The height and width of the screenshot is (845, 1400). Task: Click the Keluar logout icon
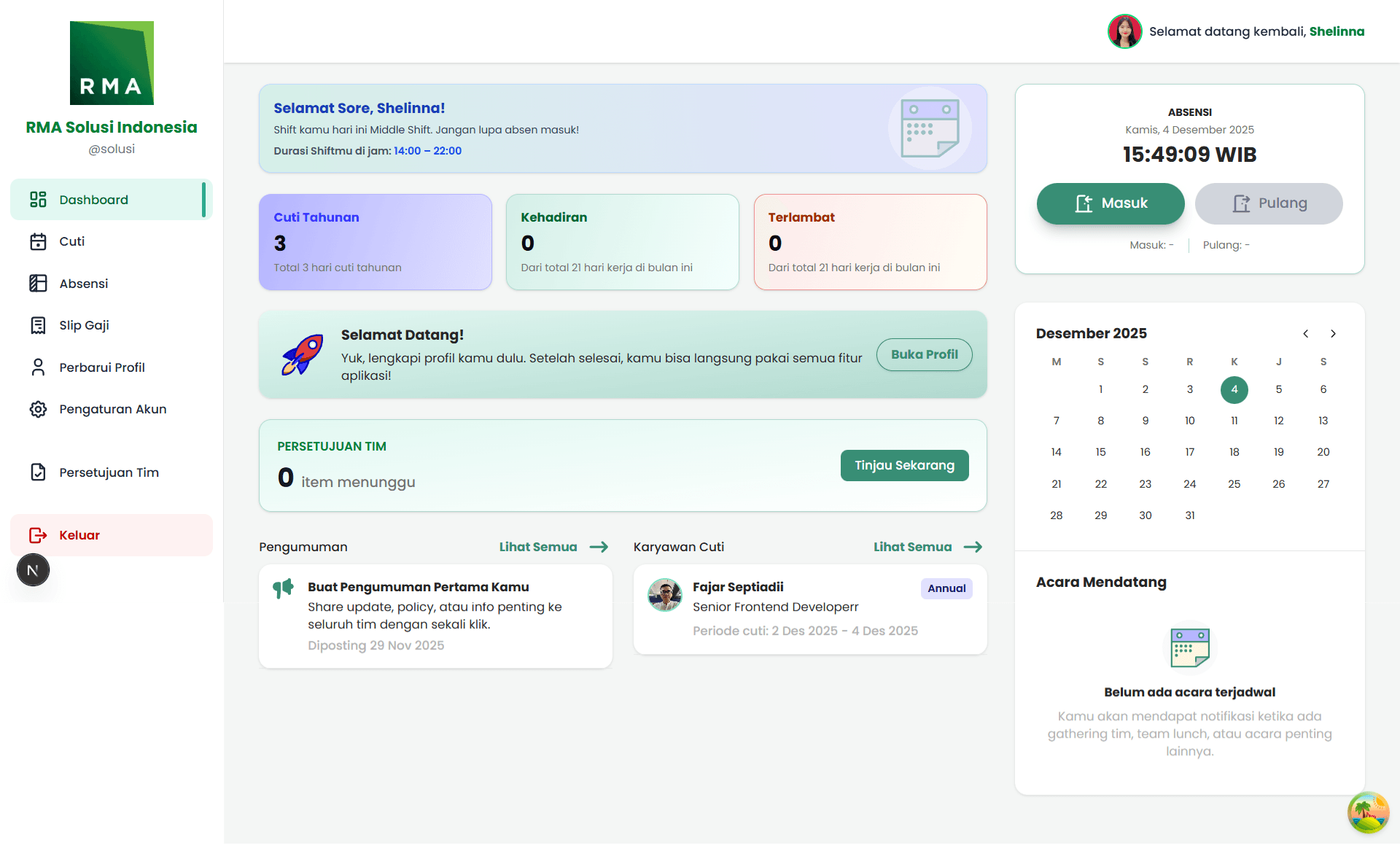click(39, 534)
